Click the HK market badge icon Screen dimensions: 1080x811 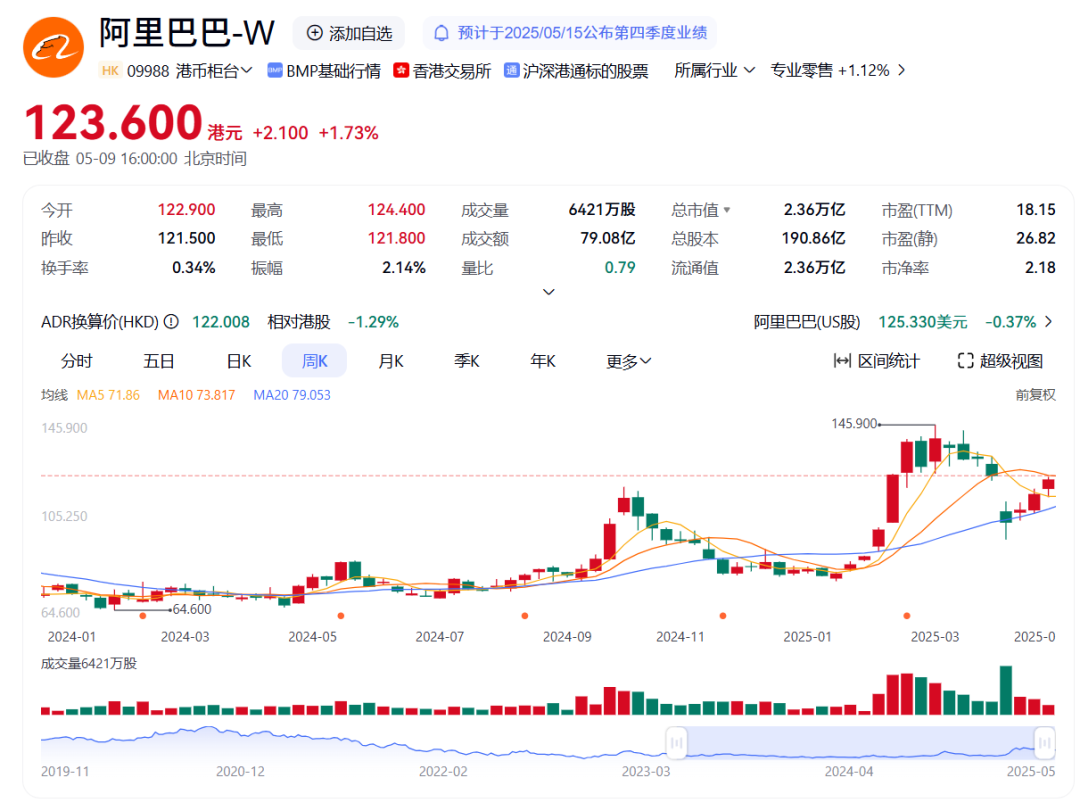point(110,70)
